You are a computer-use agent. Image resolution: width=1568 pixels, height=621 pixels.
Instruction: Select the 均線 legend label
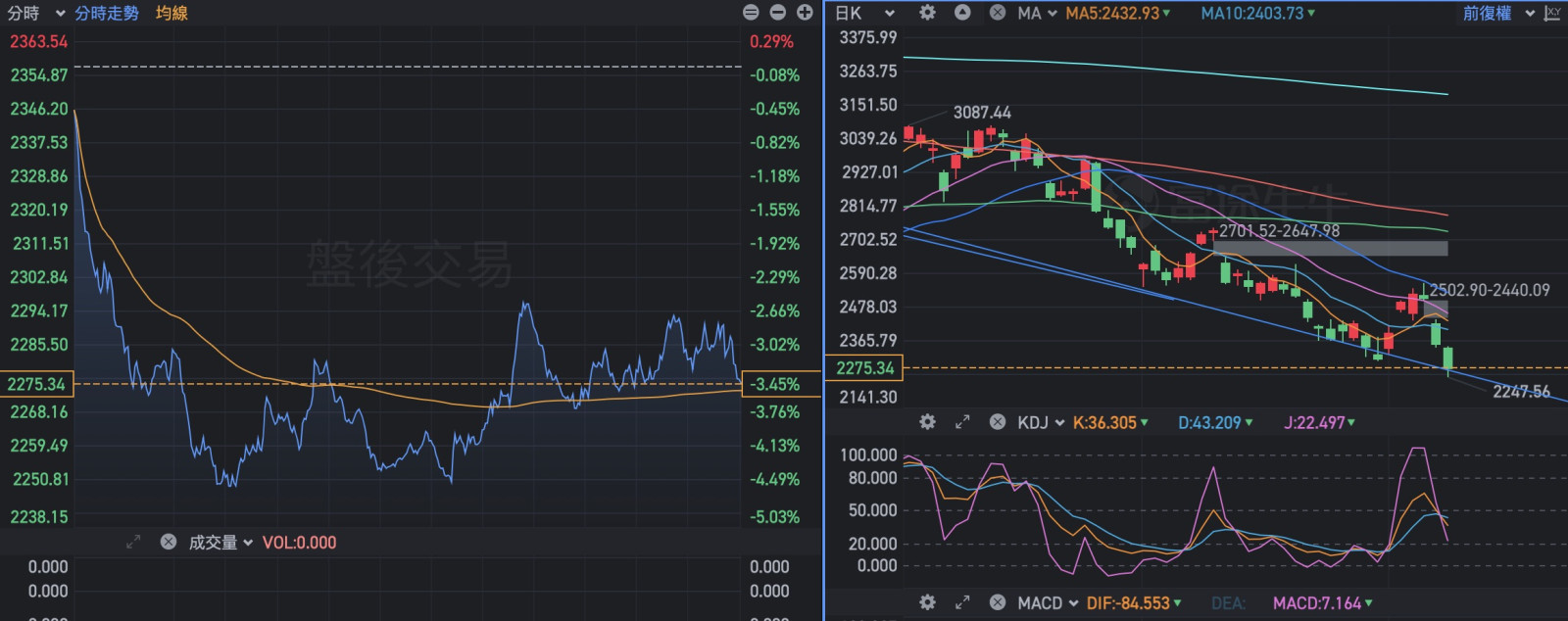[x=171, y=13]
